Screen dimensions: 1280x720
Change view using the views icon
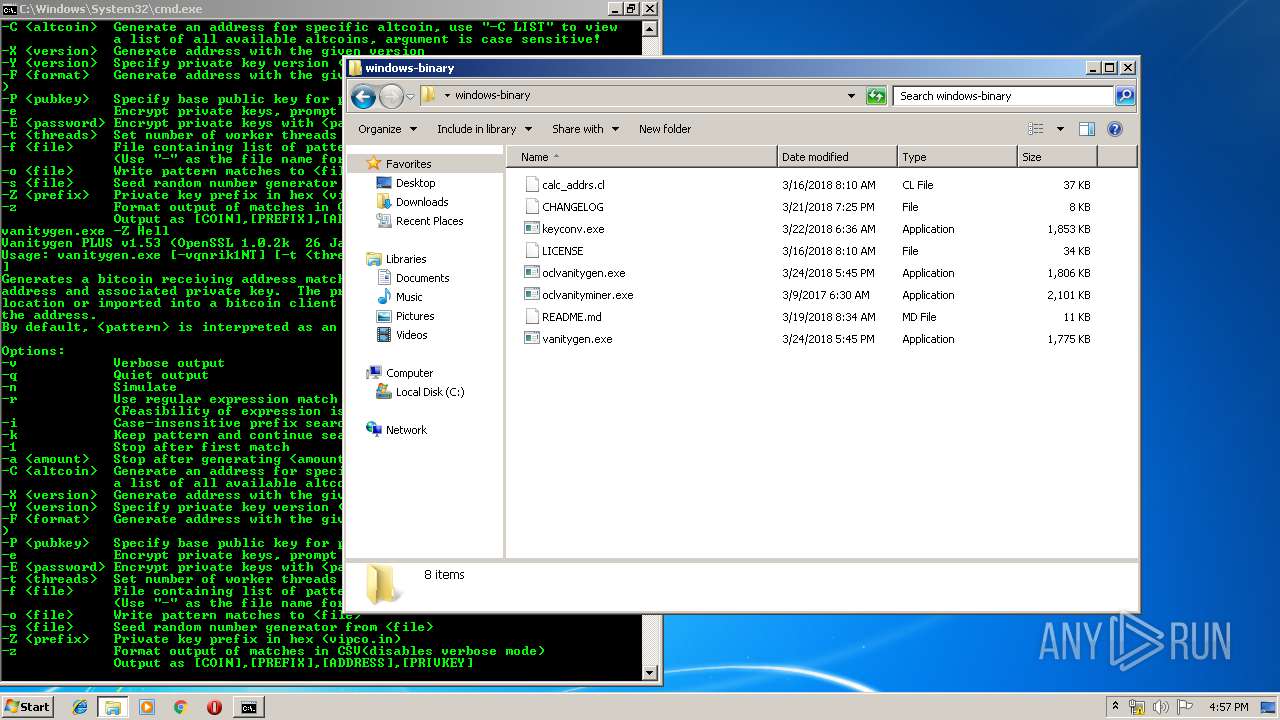[1036, 129]
